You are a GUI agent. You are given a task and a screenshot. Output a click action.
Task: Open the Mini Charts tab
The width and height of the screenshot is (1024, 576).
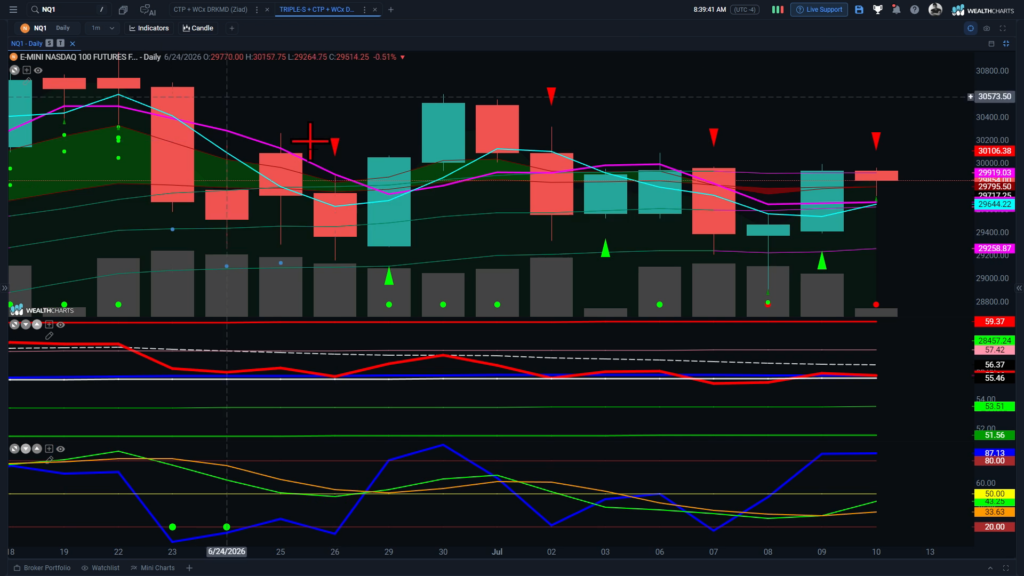pos(153,568)
